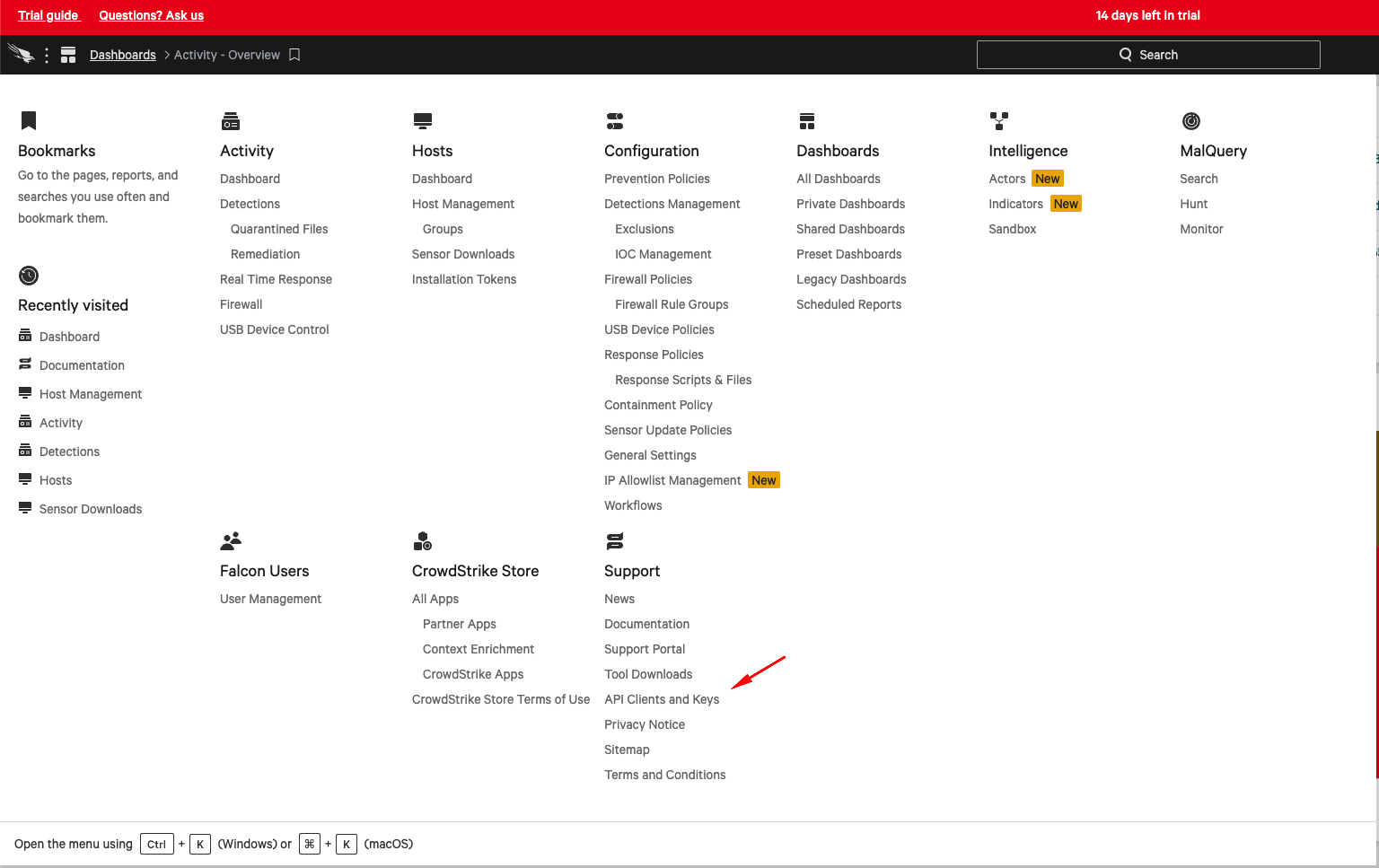
Task: Bookmark this page with the bookmark outline icon
Action: (294, 55)
